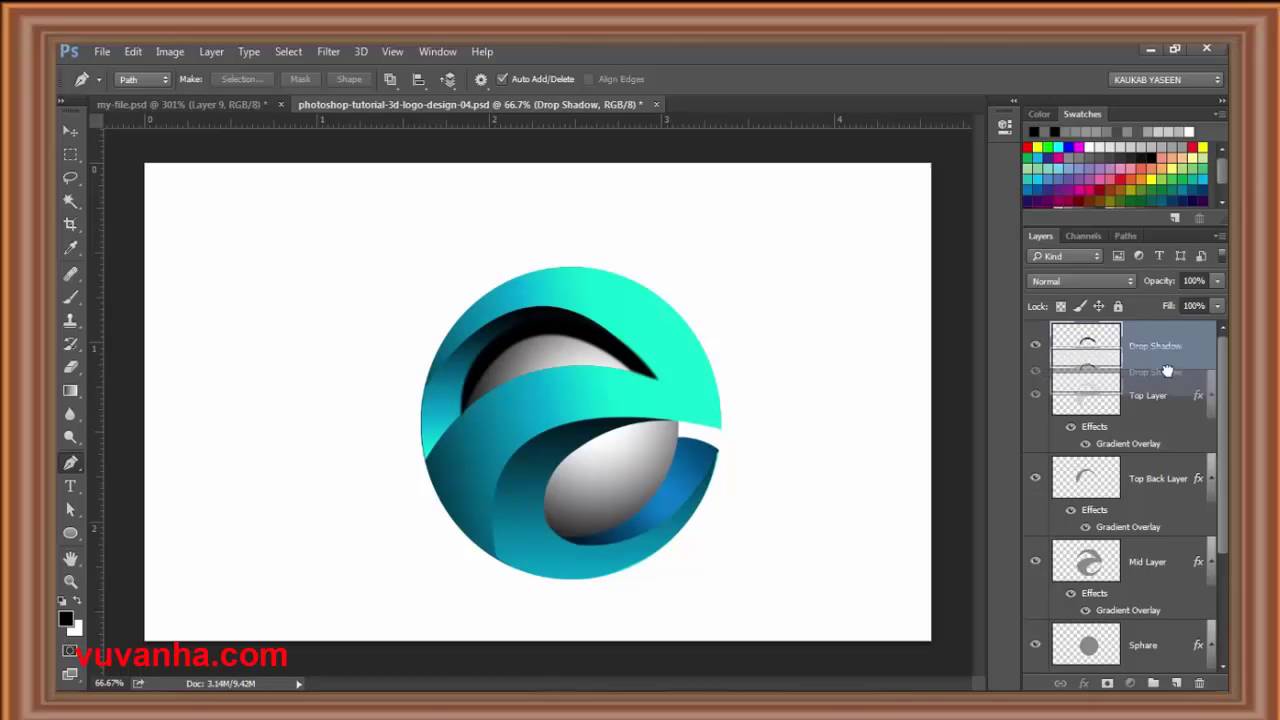Image resolution: width=1280 pixels, height=720 pixels.
Task: Open the Window menu
Action: [437, 52]
